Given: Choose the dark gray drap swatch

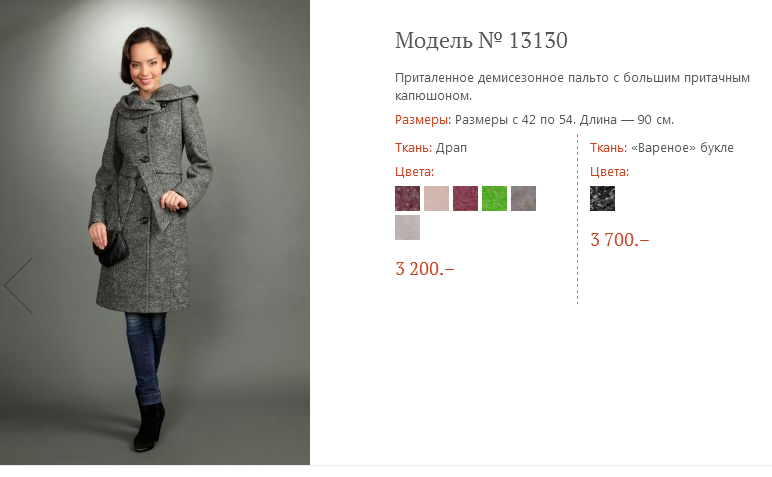Looking at the screenshot, I should (x=523, y=198).
